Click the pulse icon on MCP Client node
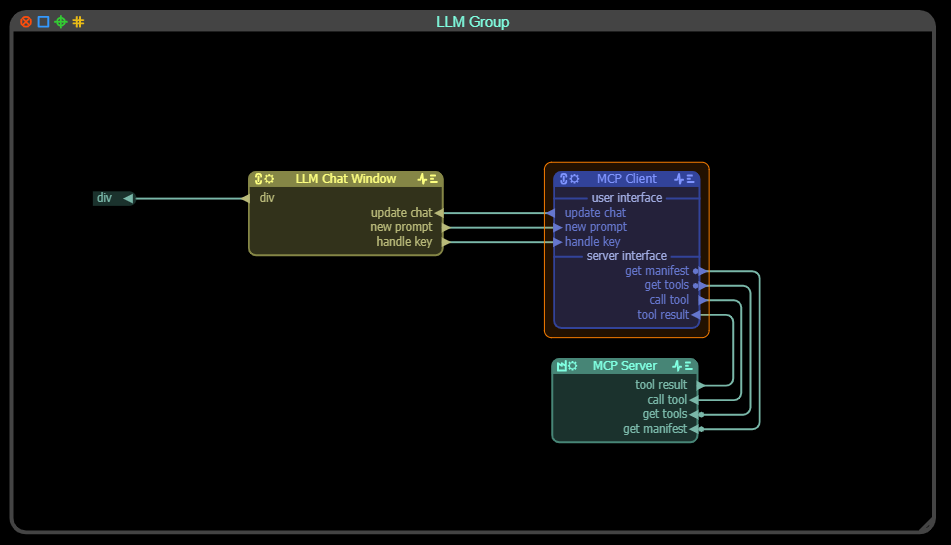This screenshot has height=545, width=951. click(x=679, y=179)
